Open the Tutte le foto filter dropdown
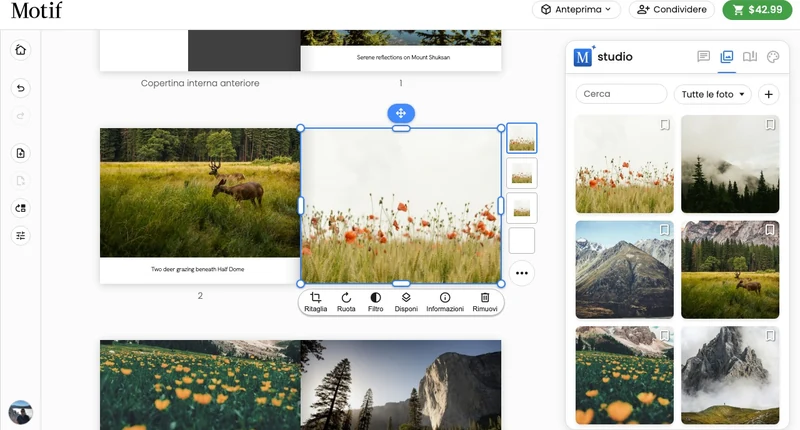 713,94
